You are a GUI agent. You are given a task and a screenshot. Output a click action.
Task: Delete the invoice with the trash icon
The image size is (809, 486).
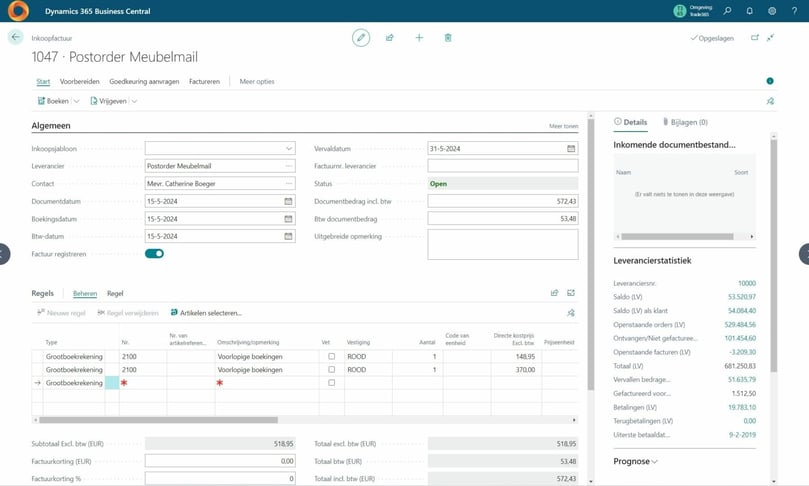[448, 38]
